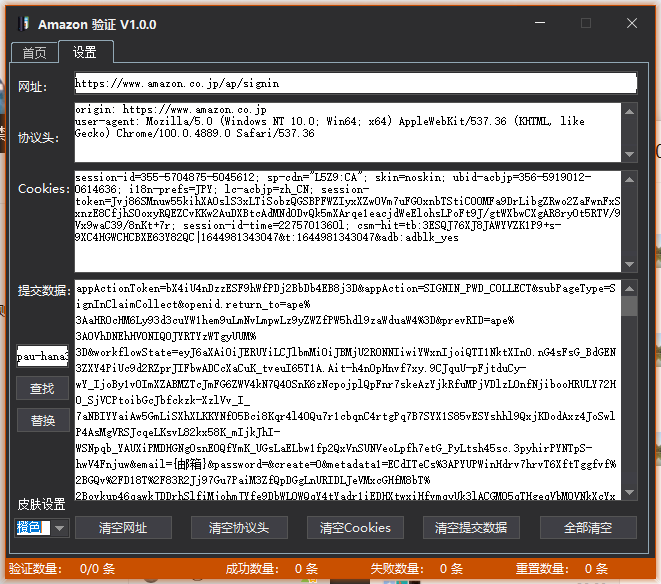Click the 全部清空 button

coord(588,527)
